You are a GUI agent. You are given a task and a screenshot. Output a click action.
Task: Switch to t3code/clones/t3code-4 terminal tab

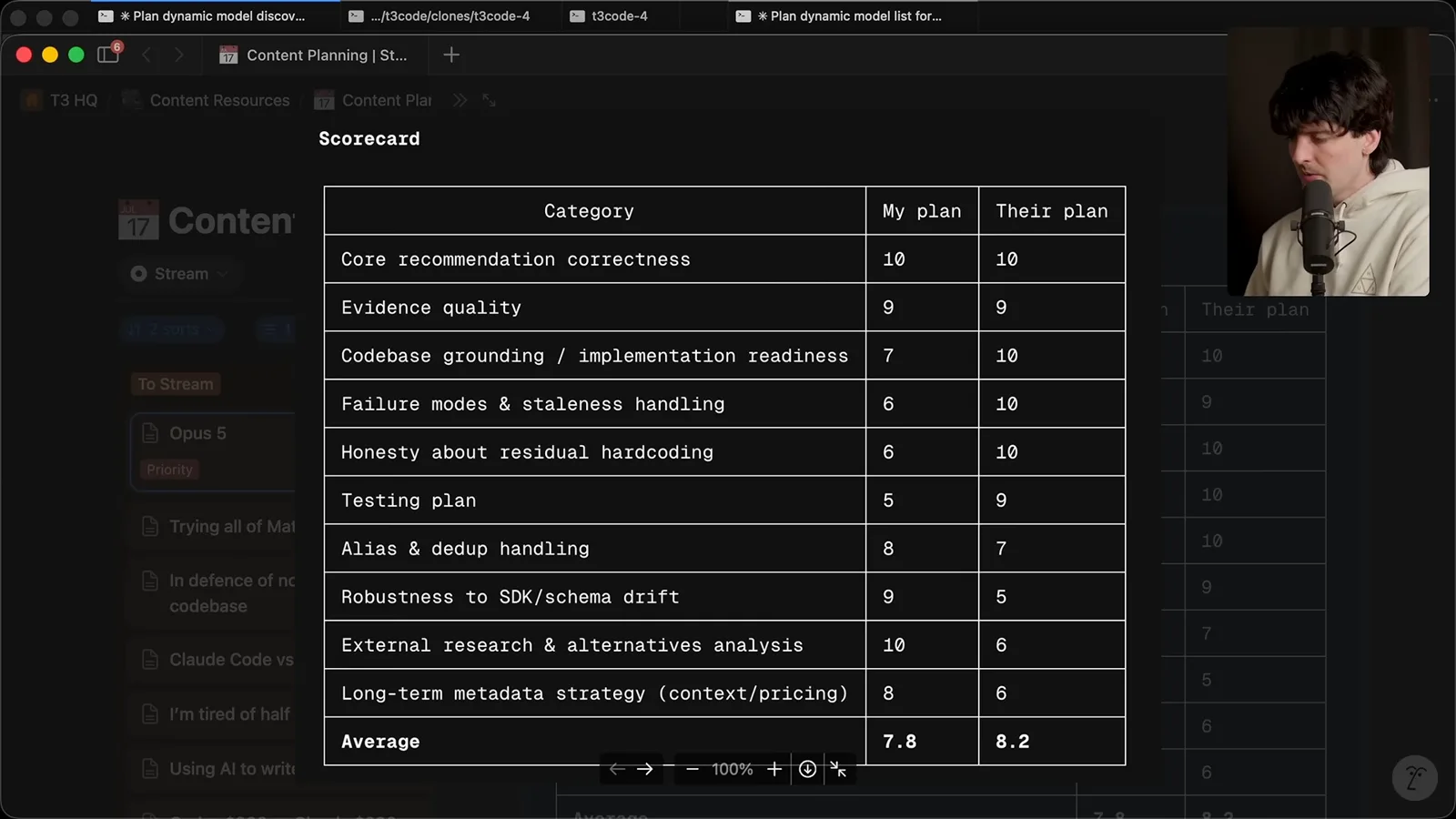pyautogui.click(x=440, y=15)
